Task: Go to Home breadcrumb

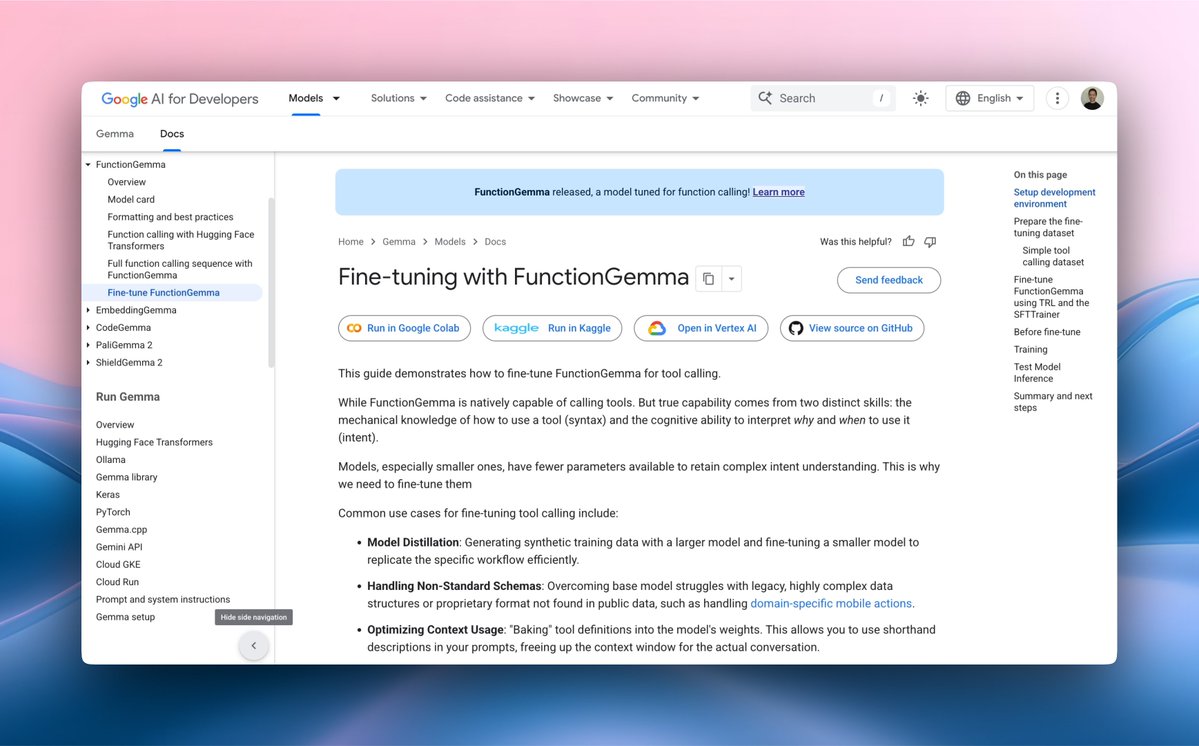Action: click(351, 242)
